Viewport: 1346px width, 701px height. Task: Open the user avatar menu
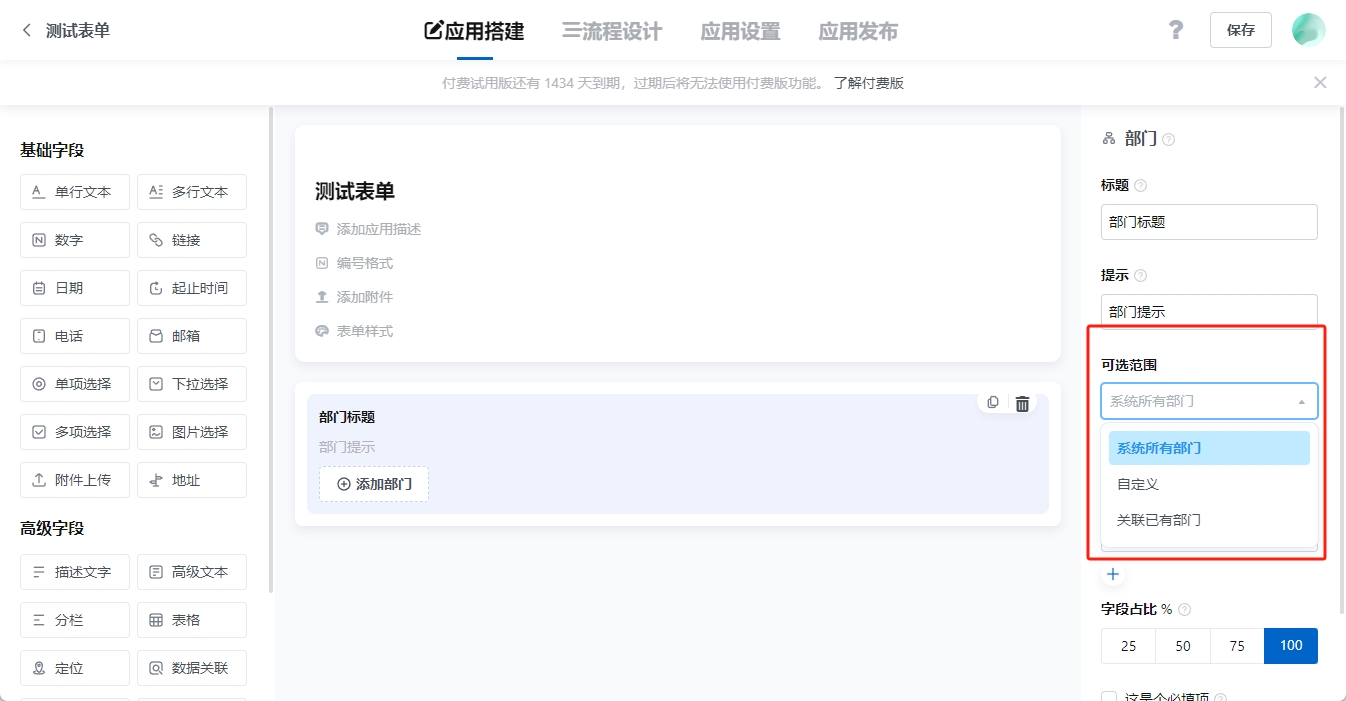click(x=1308, y=30)
